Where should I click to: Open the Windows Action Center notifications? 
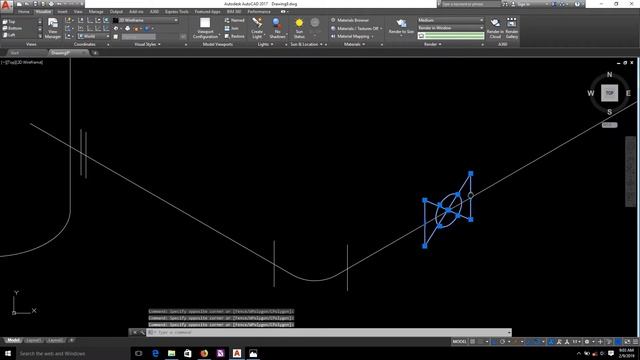[611, 353]
